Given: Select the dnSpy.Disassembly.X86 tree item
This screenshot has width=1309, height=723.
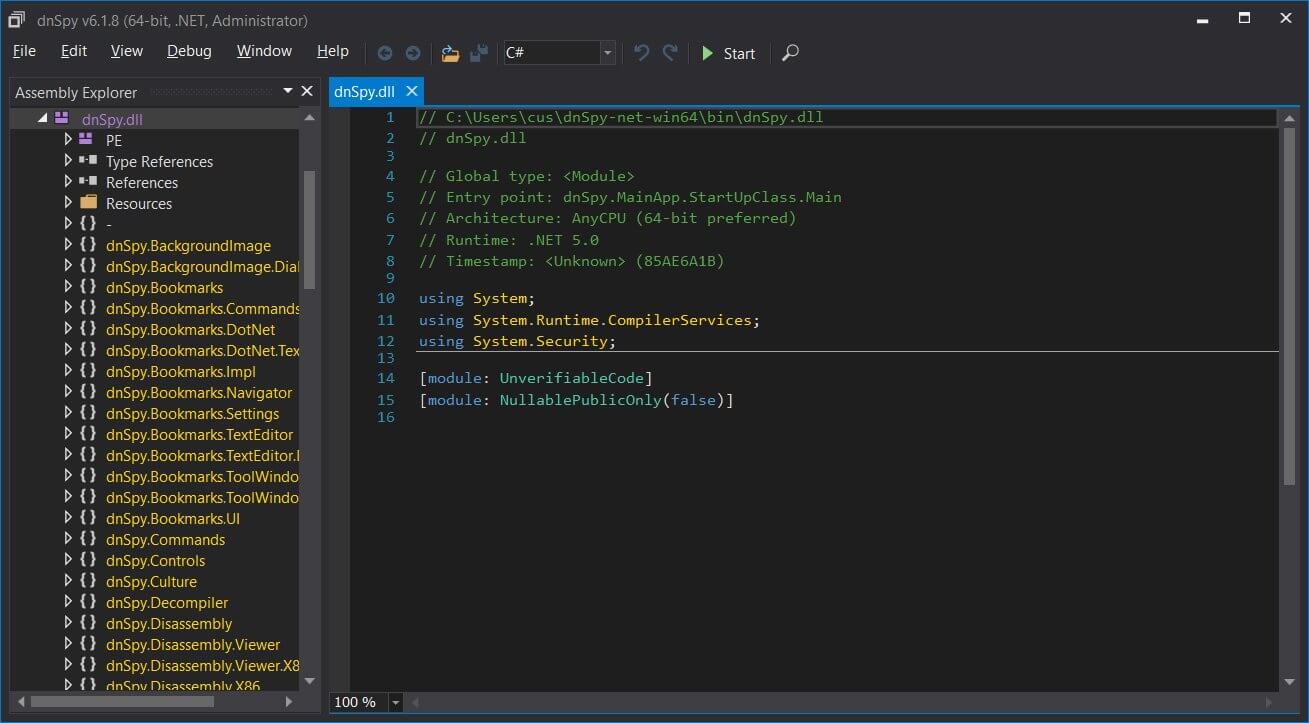Looking at the screenshot, I should pos(183,685).
